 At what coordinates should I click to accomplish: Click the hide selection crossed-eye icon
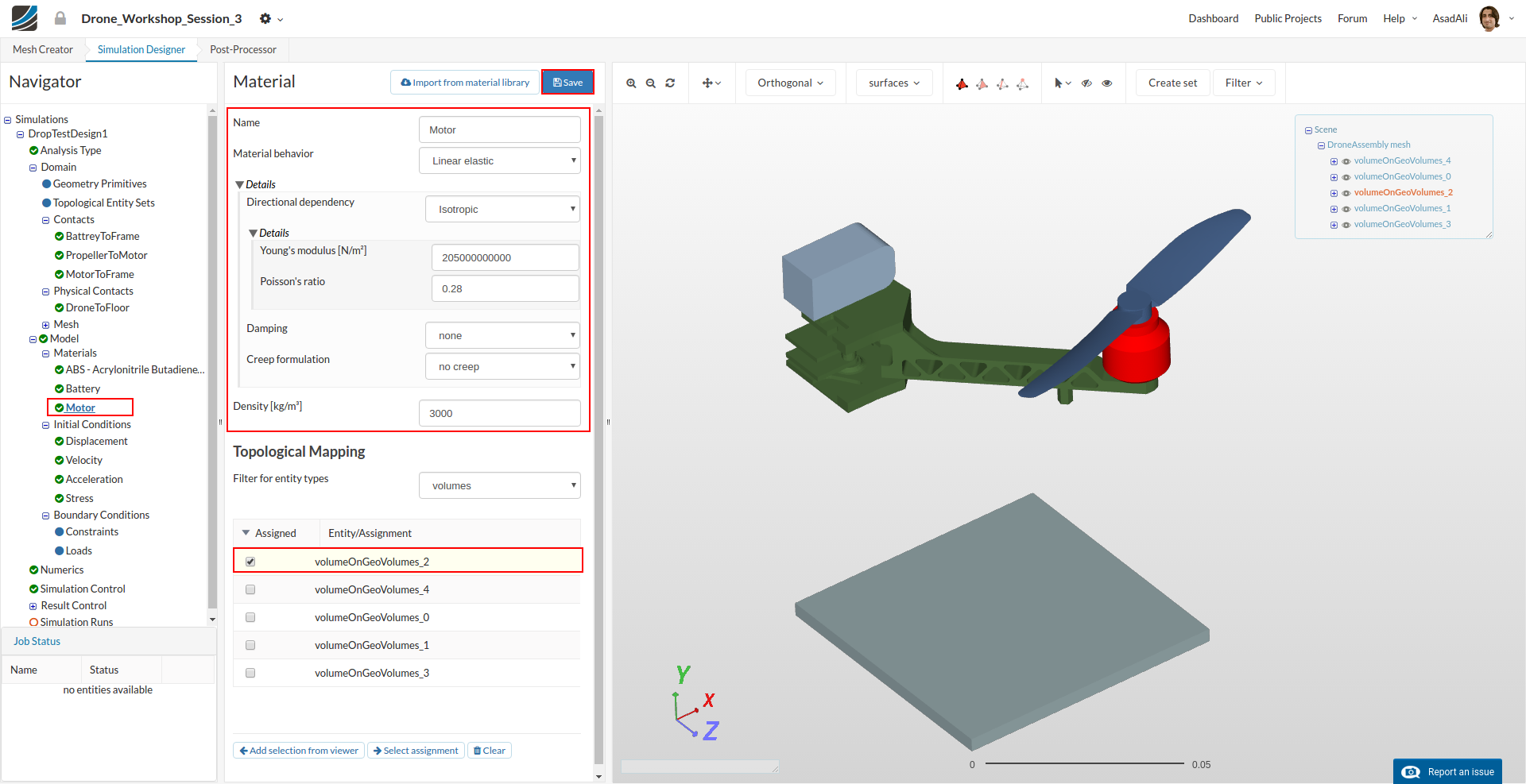(x=1086, y=83)
